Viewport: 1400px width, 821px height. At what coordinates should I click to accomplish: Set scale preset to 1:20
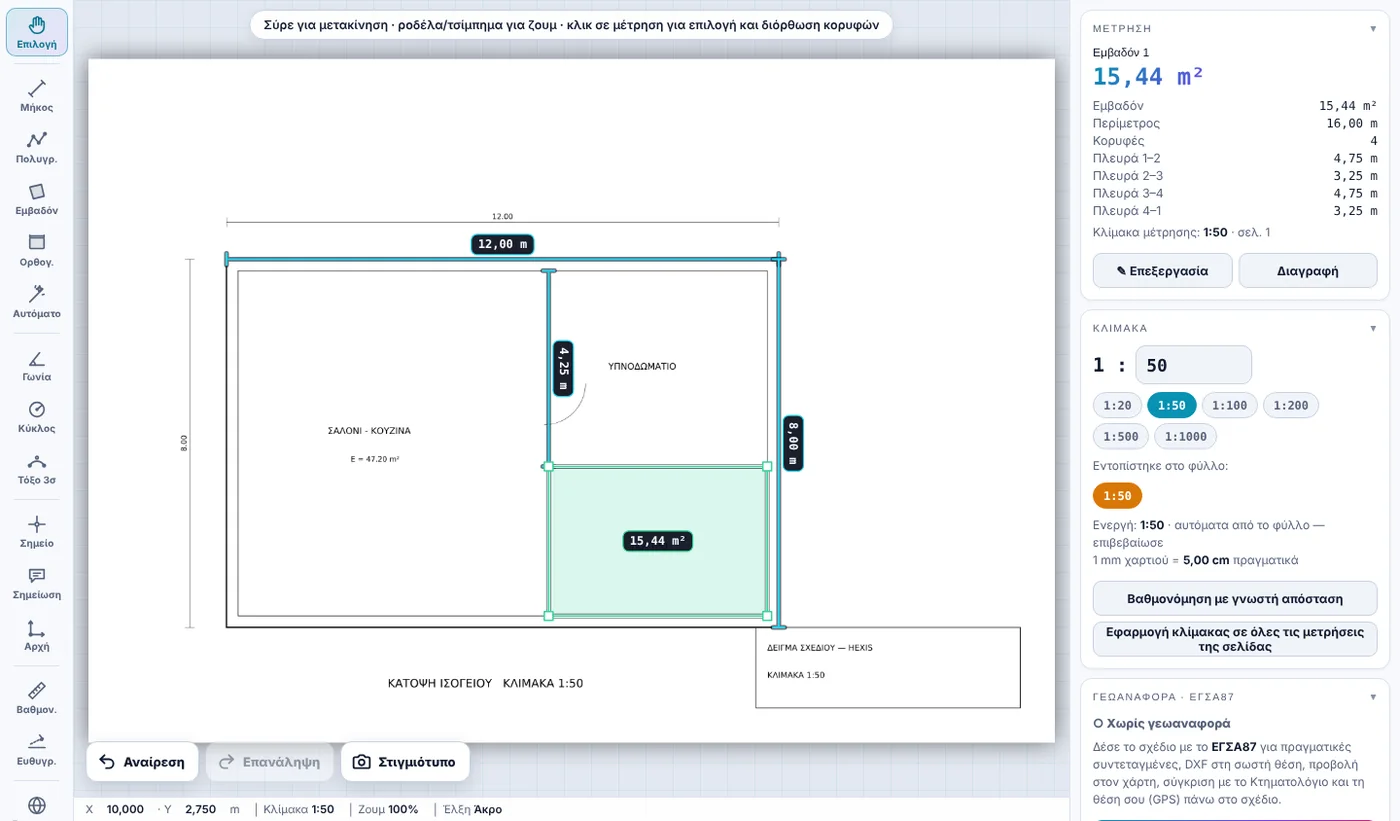click(1117, 405)
